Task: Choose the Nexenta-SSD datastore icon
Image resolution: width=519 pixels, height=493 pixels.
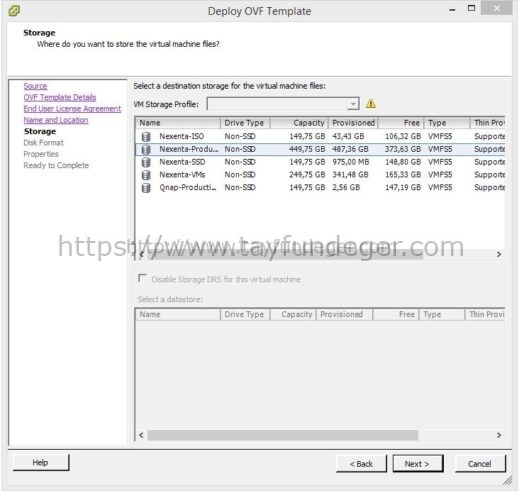Action: (146, 162)
